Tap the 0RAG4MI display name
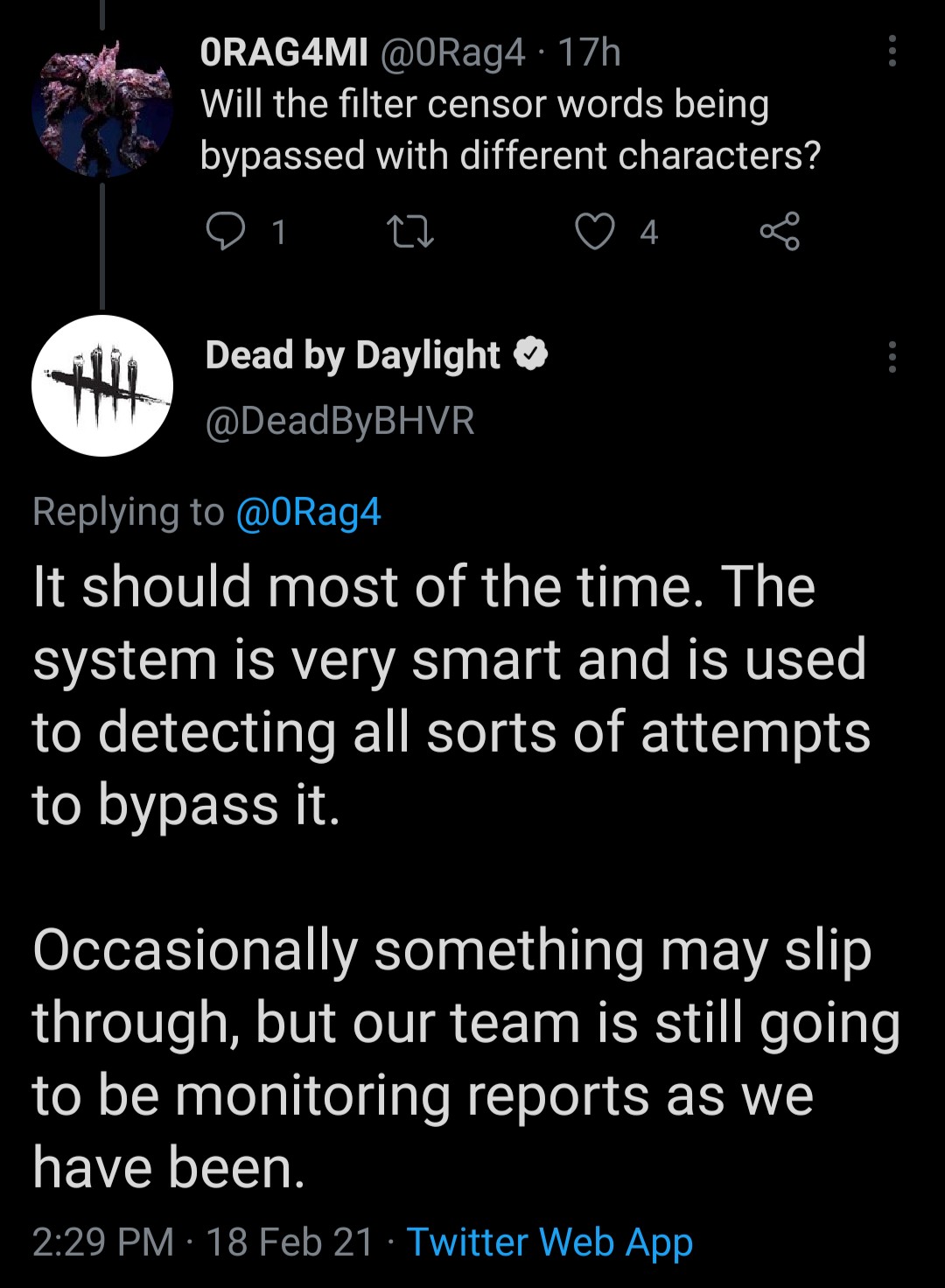 284,53
